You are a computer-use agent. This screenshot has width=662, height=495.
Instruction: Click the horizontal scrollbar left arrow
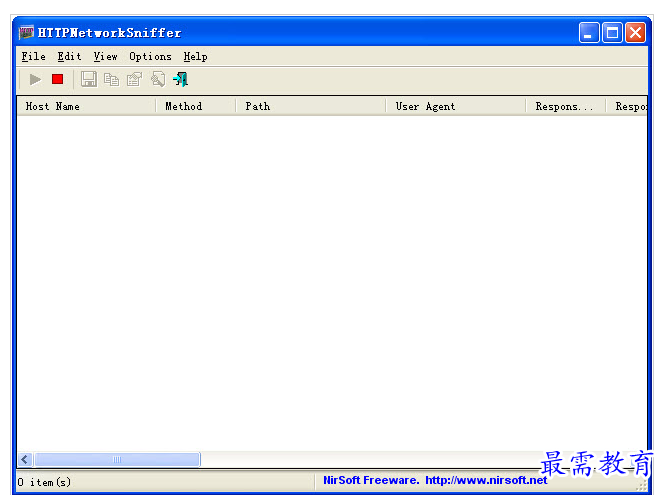tap(25, 460)
